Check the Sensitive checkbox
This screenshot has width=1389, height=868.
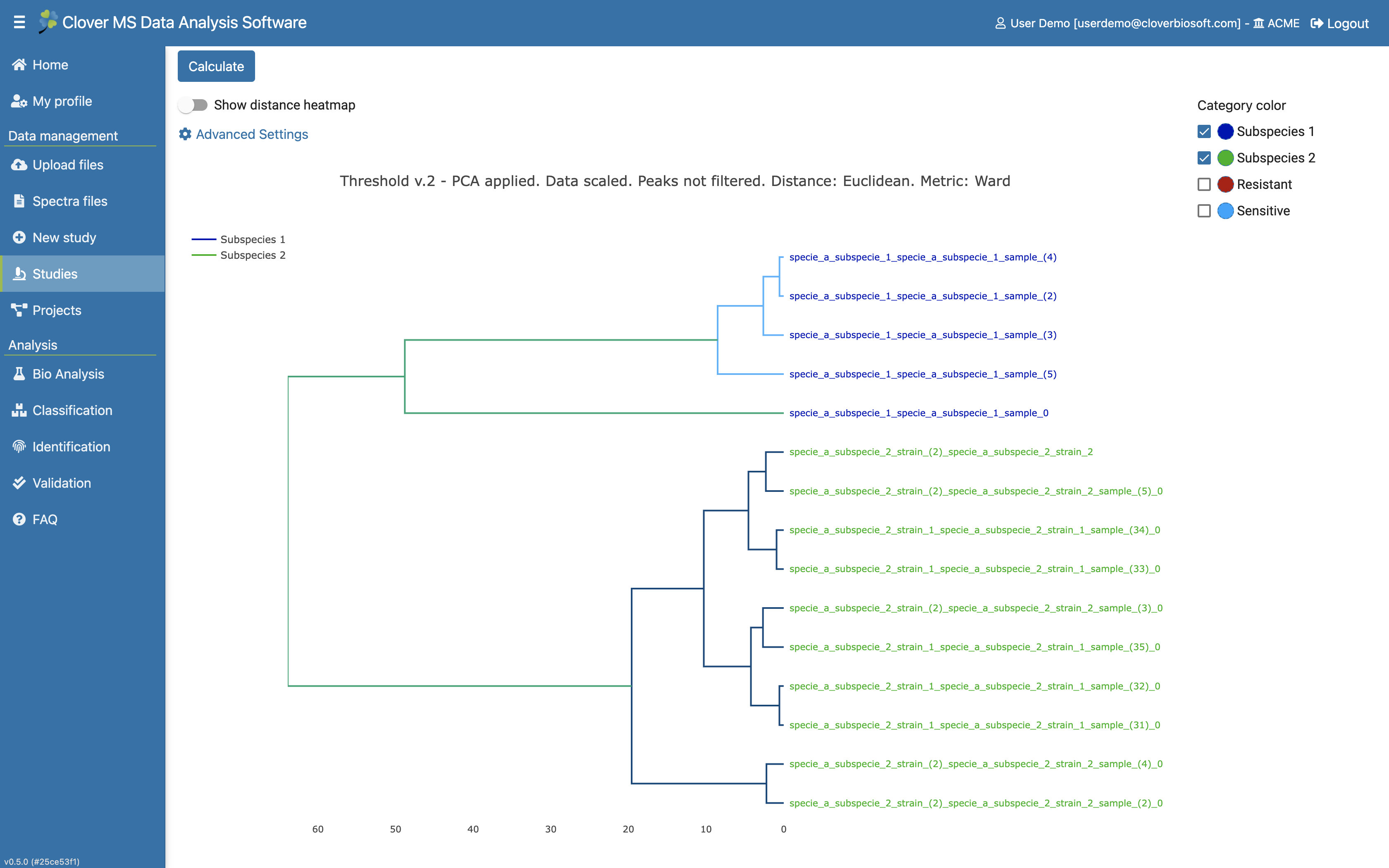[1204, 211]
